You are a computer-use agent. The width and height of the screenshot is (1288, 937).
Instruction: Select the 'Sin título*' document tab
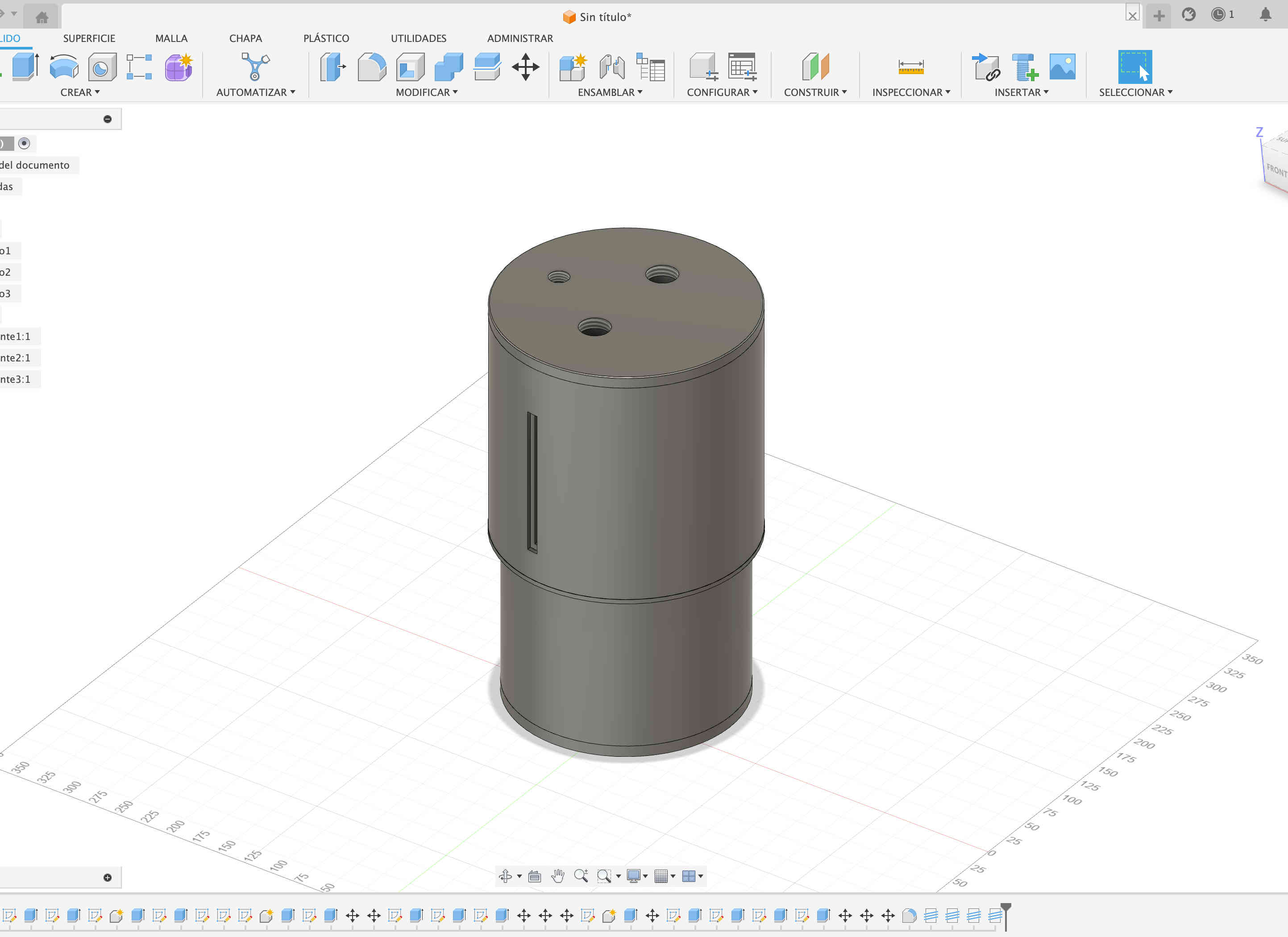tap(597, 17)
